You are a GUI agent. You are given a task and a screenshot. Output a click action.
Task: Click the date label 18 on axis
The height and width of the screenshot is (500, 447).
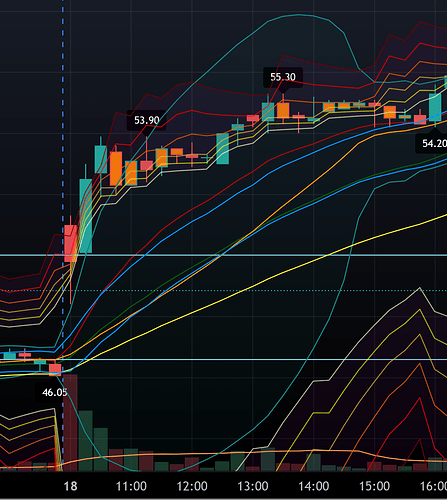(x=70, y=486)
